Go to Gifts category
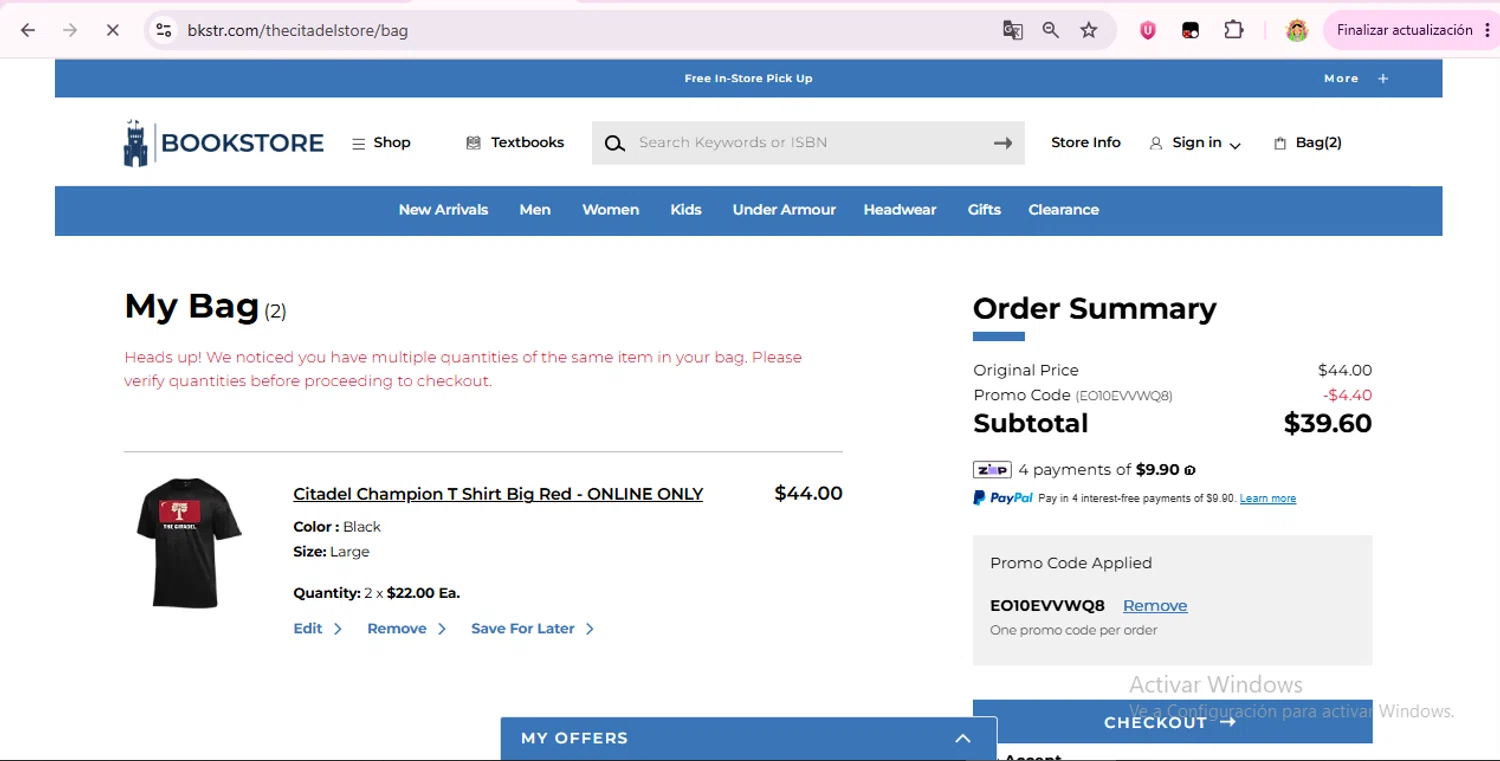The width and height of the screenshot is (1500, 761). (x=984, y=210)
